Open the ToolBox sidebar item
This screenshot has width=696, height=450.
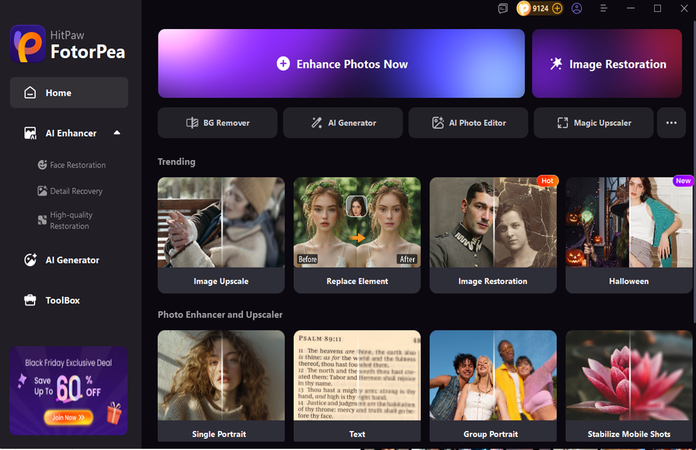coord(69,300)
